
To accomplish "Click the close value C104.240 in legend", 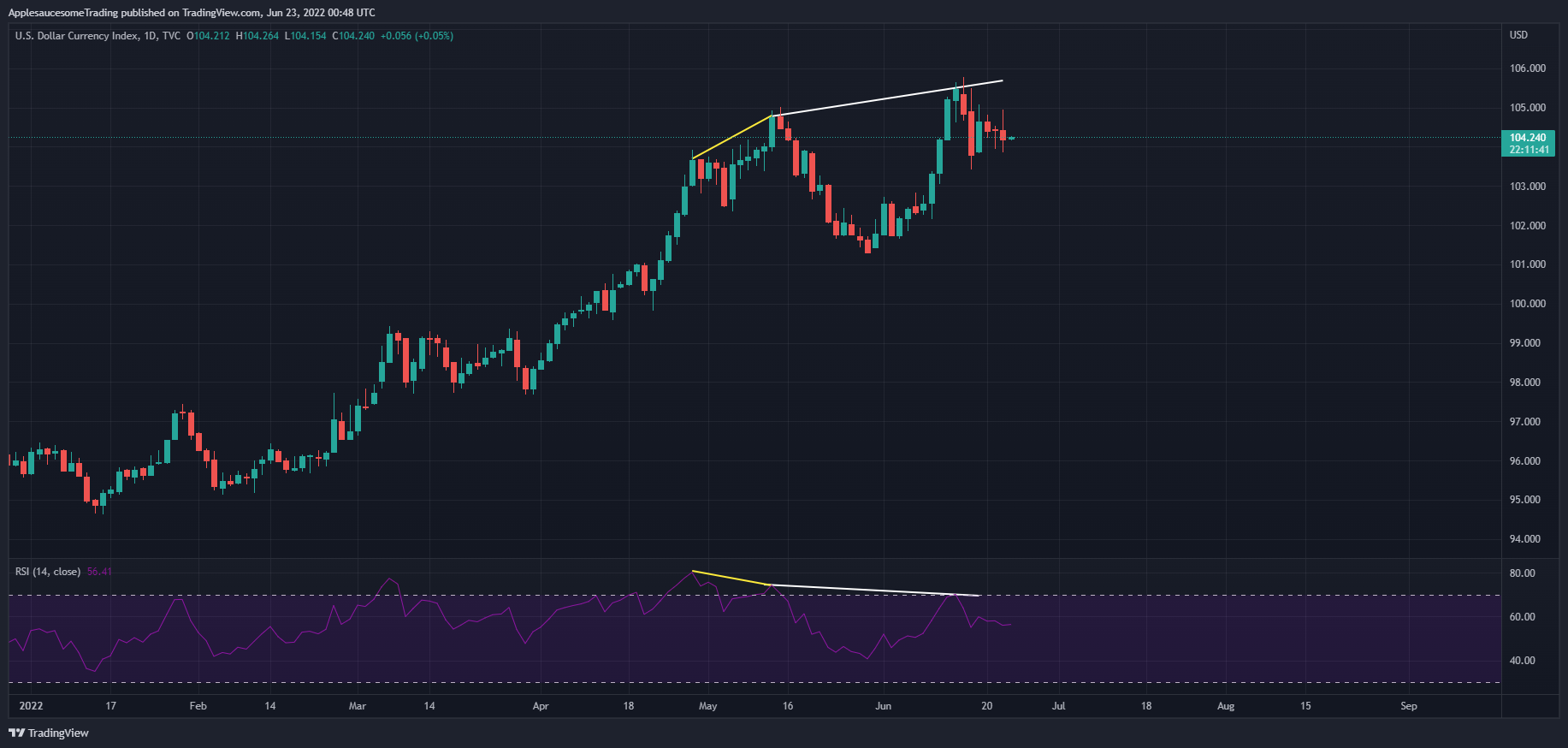I will pyautogui.click(x=353, y=36).
